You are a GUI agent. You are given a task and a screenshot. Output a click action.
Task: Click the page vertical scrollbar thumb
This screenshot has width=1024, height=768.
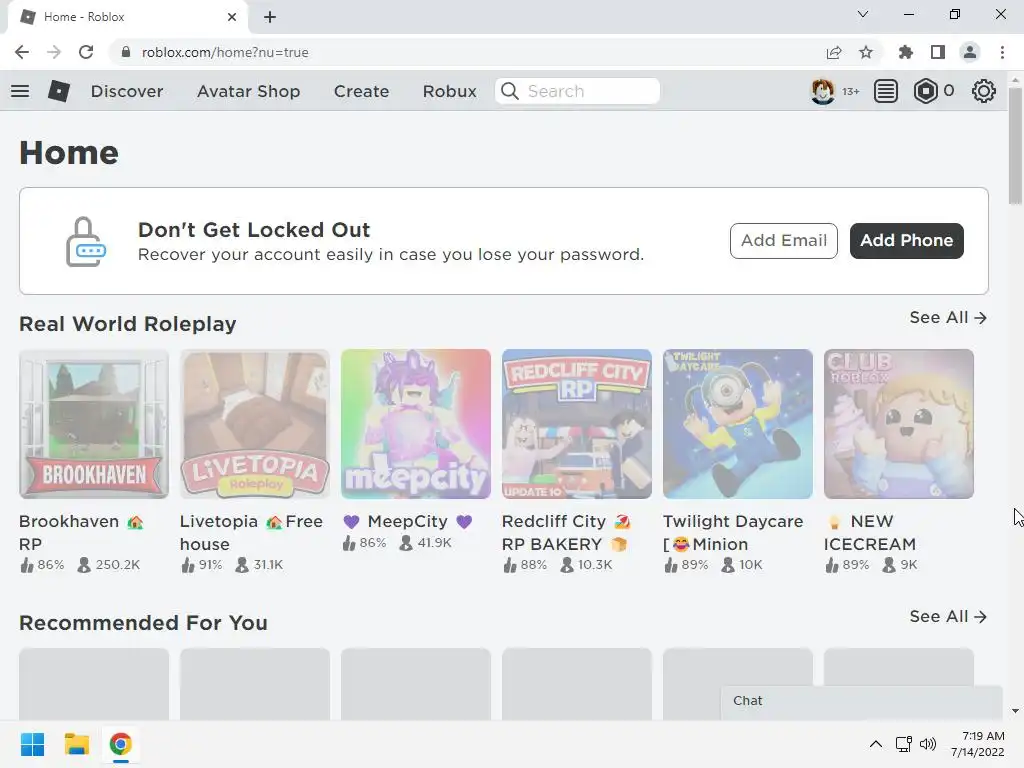1015,146
